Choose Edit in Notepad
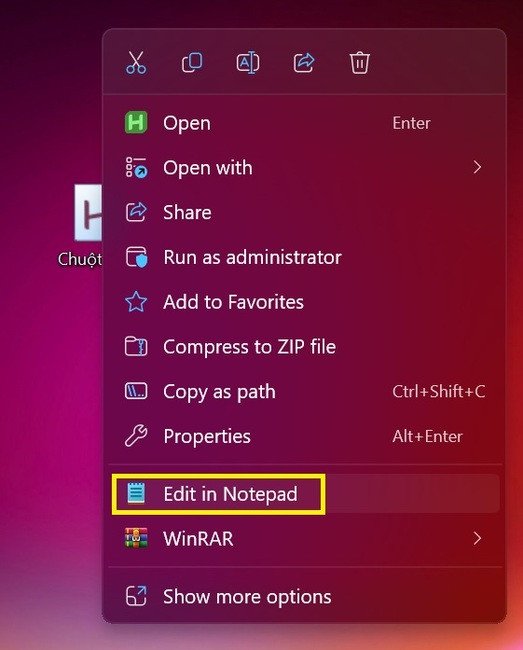The width and height of the screenshot is (523, 650). tap(305, 494)
